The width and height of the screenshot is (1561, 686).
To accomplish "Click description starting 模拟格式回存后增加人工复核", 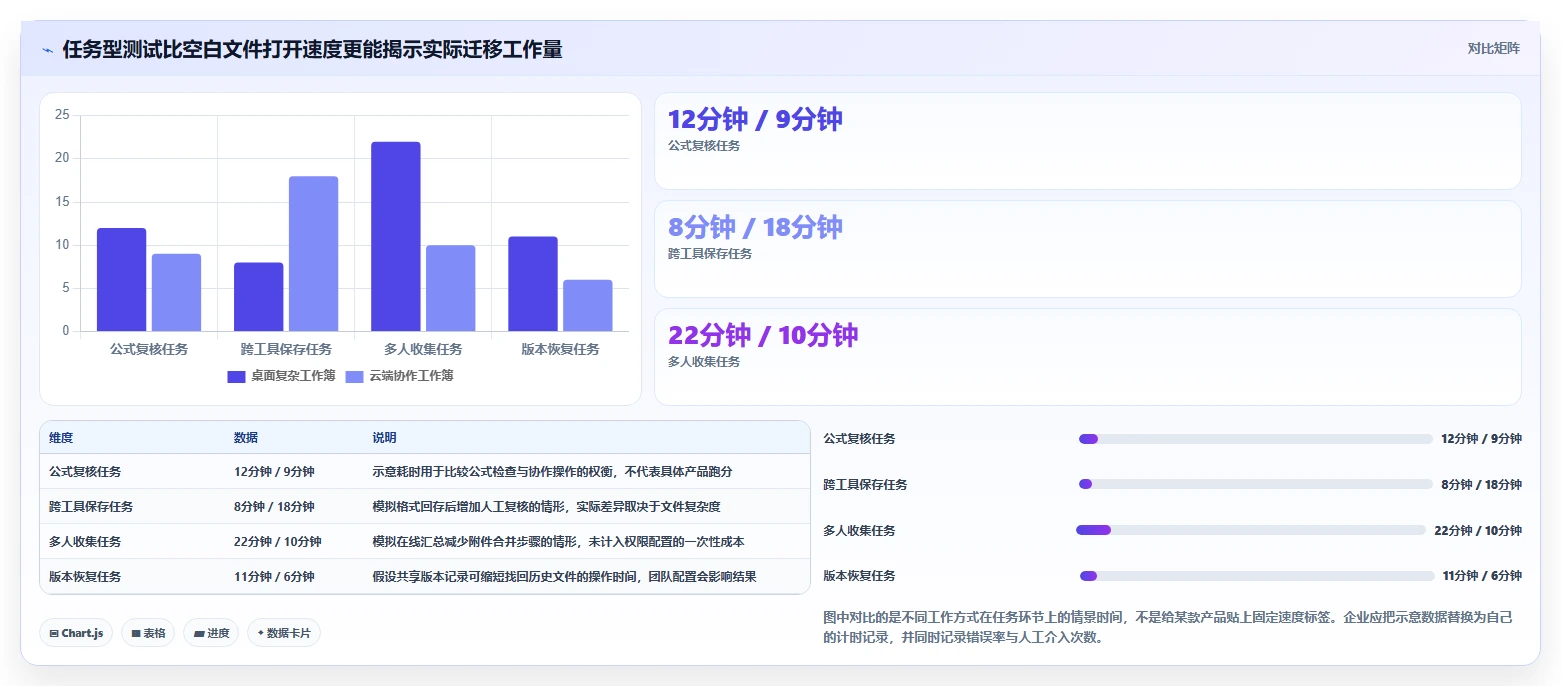I will 546,507.
